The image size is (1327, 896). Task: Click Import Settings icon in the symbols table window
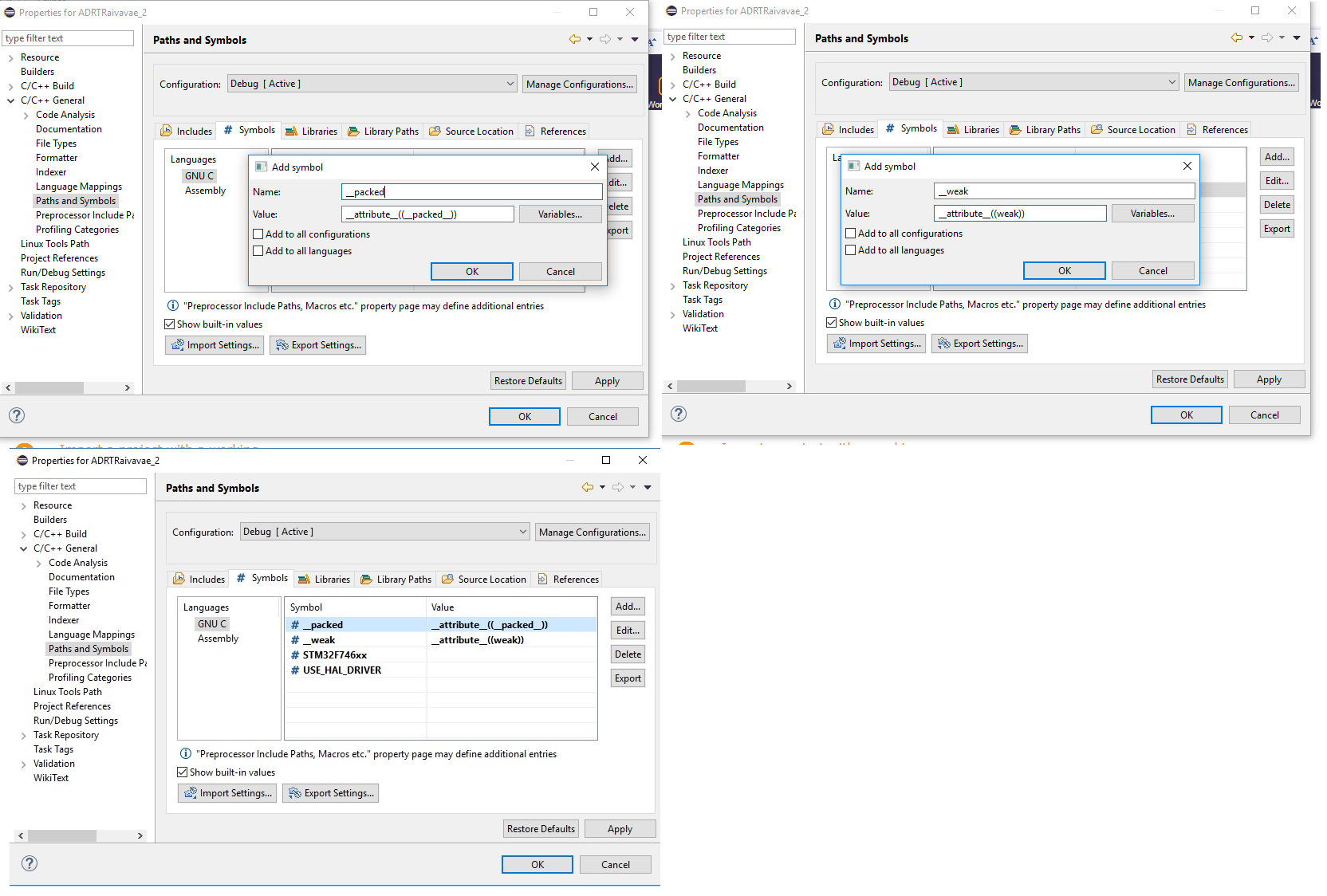click(191, 793)
